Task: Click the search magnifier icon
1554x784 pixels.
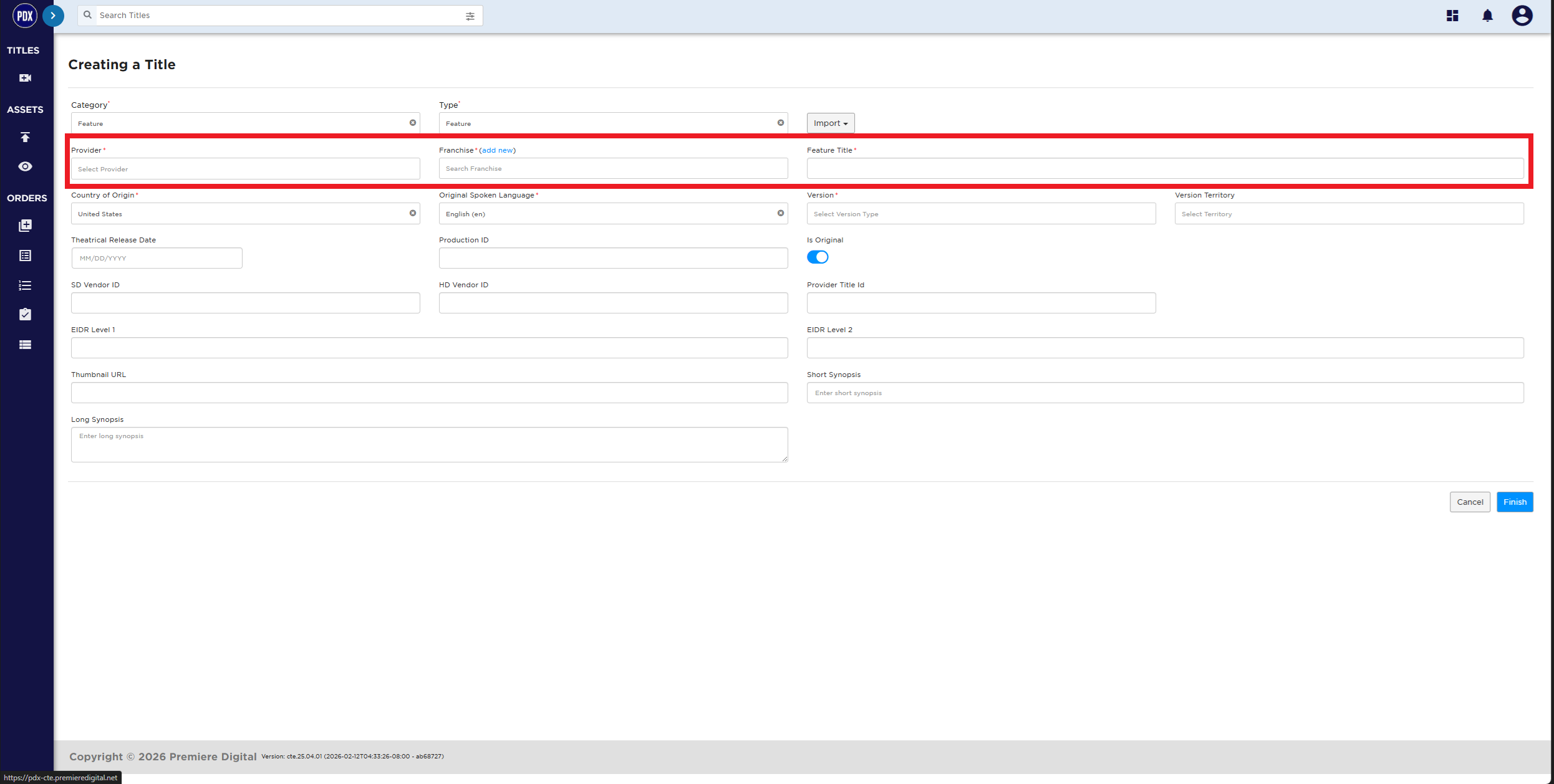Action: 88,15
